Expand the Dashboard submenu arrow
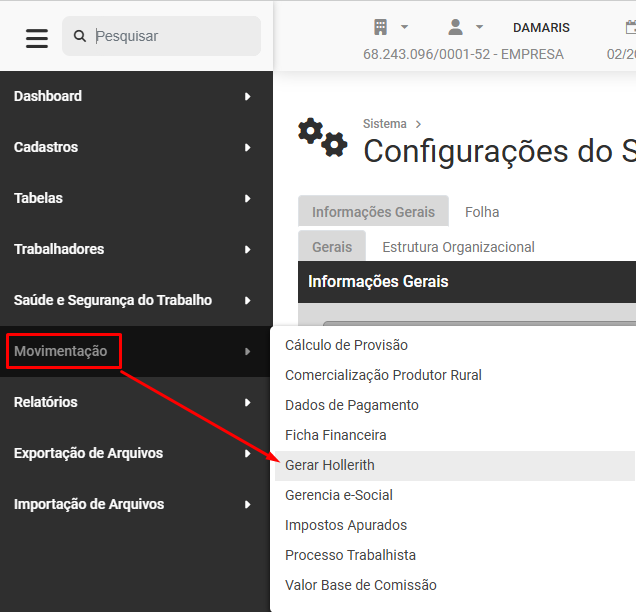 pos(247,97)
